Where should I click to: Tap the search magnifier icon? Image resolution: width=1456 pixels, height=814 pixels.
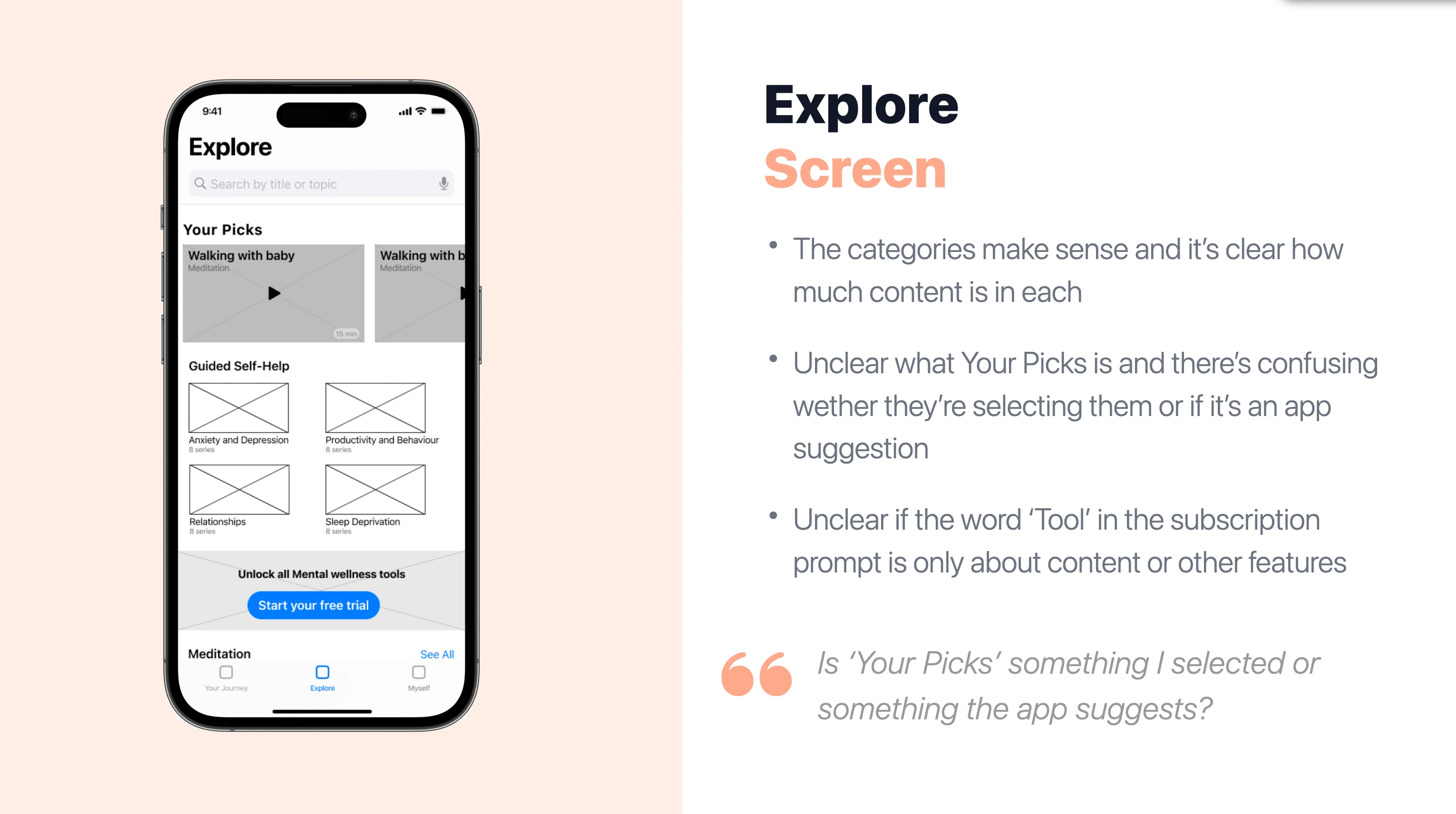coord(201,183)
